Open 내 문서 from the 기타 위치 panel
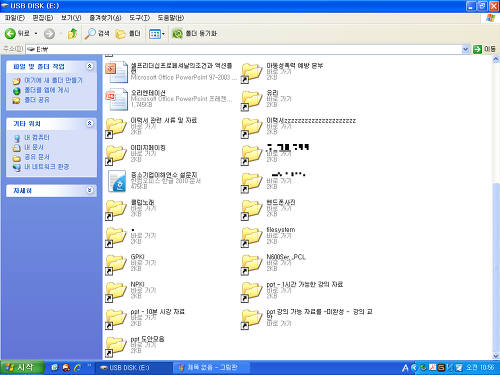This screenshot has width=500, height=375. click(x=34, y=147)
